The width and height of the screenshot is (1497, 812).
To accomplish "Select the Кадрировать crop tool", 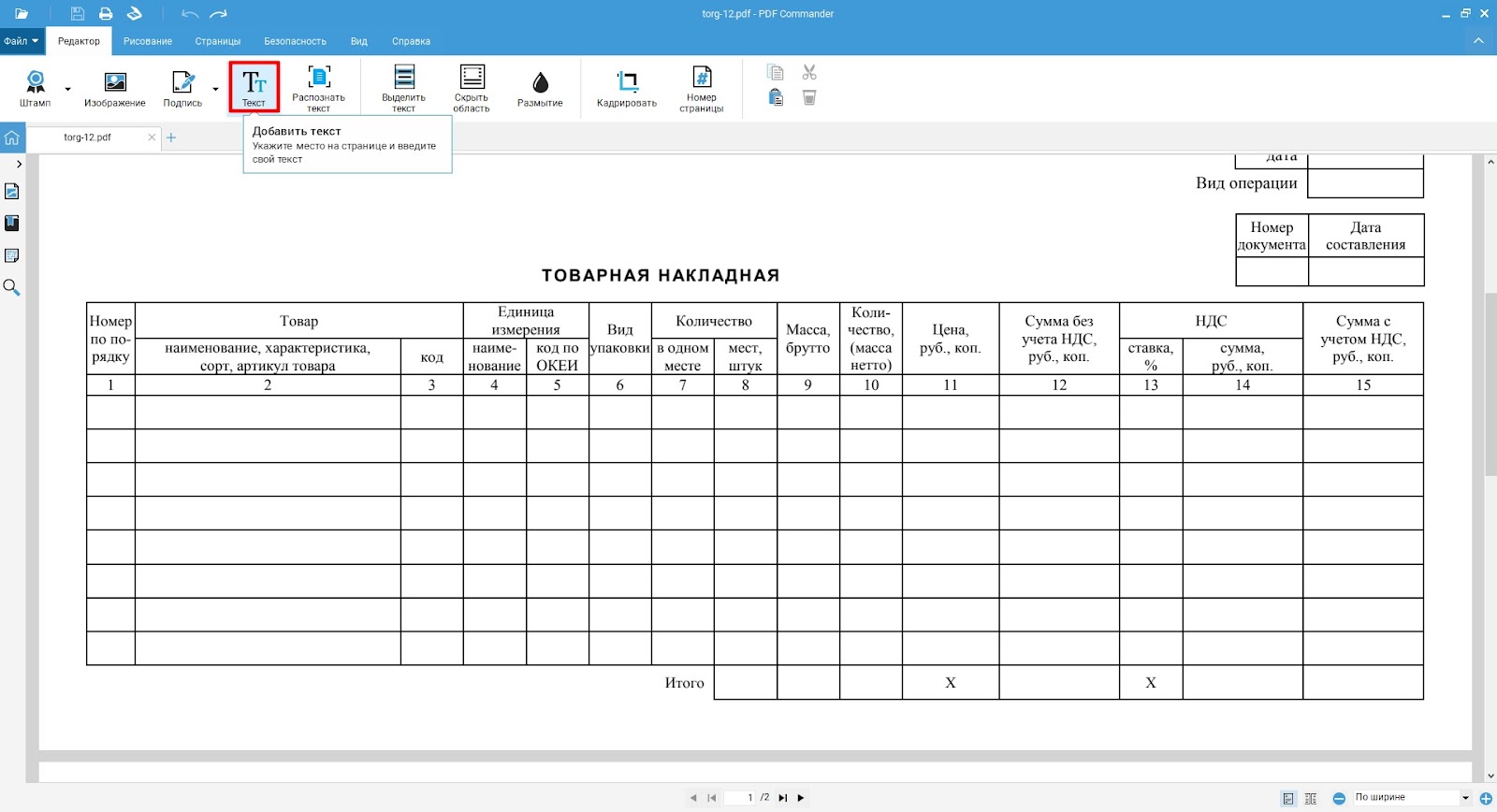I will coord(627,89).
